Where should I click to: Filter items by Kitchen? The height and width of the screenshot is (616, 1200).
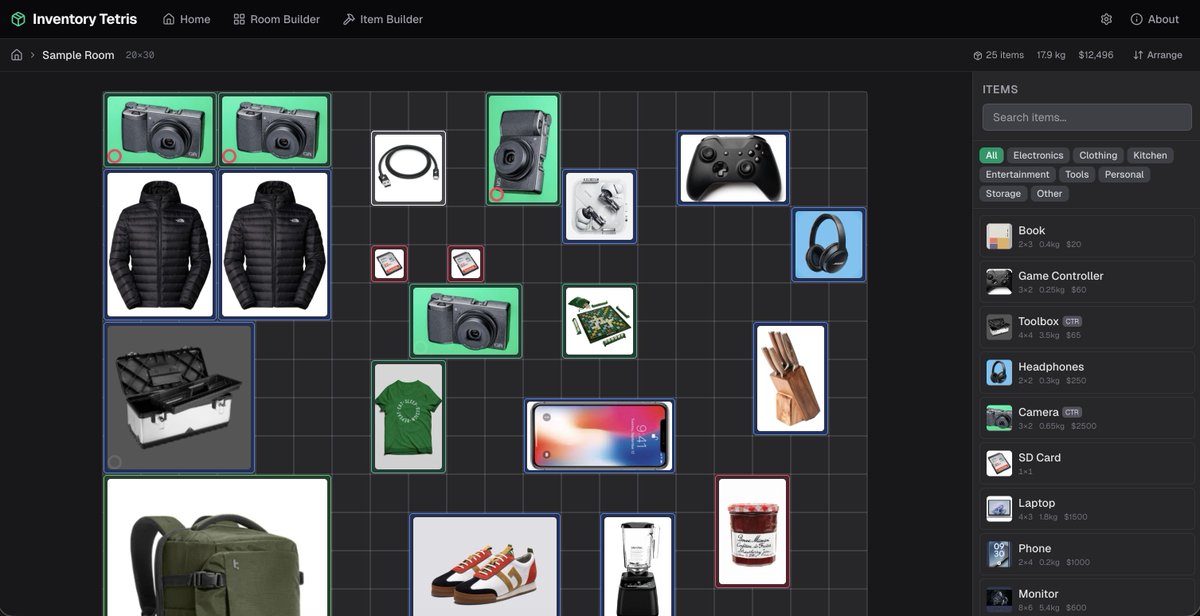[1150, 155]
